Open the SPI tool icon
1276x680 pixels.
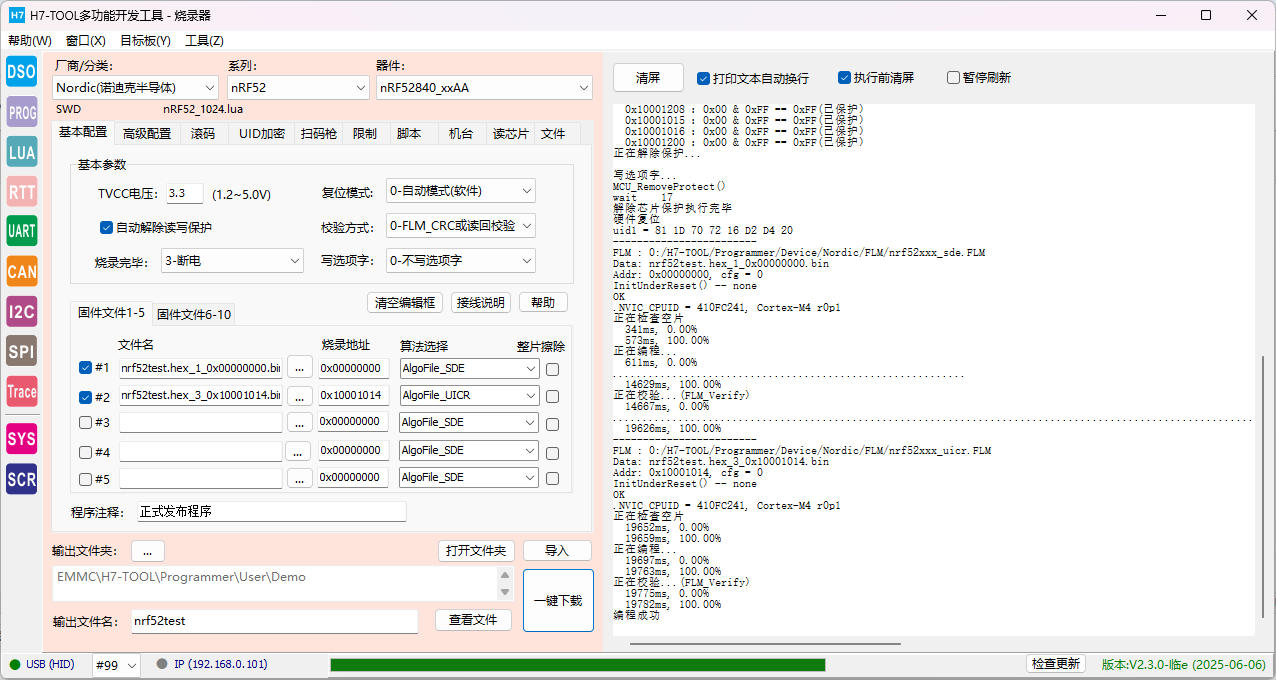coord(22,351)
